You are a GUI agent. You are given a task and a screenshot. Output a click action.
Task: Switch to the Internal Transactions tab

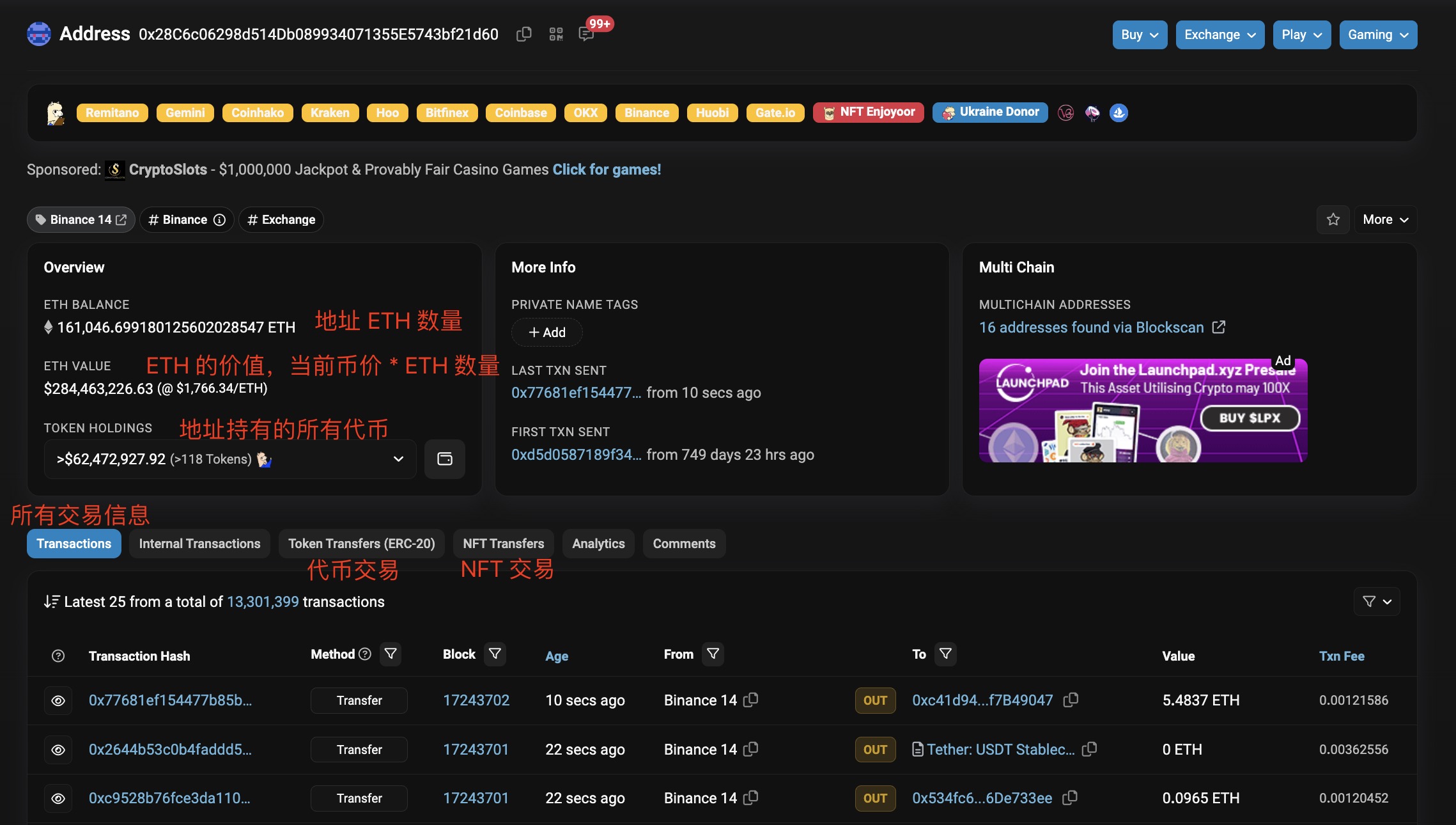coord(199,544)
